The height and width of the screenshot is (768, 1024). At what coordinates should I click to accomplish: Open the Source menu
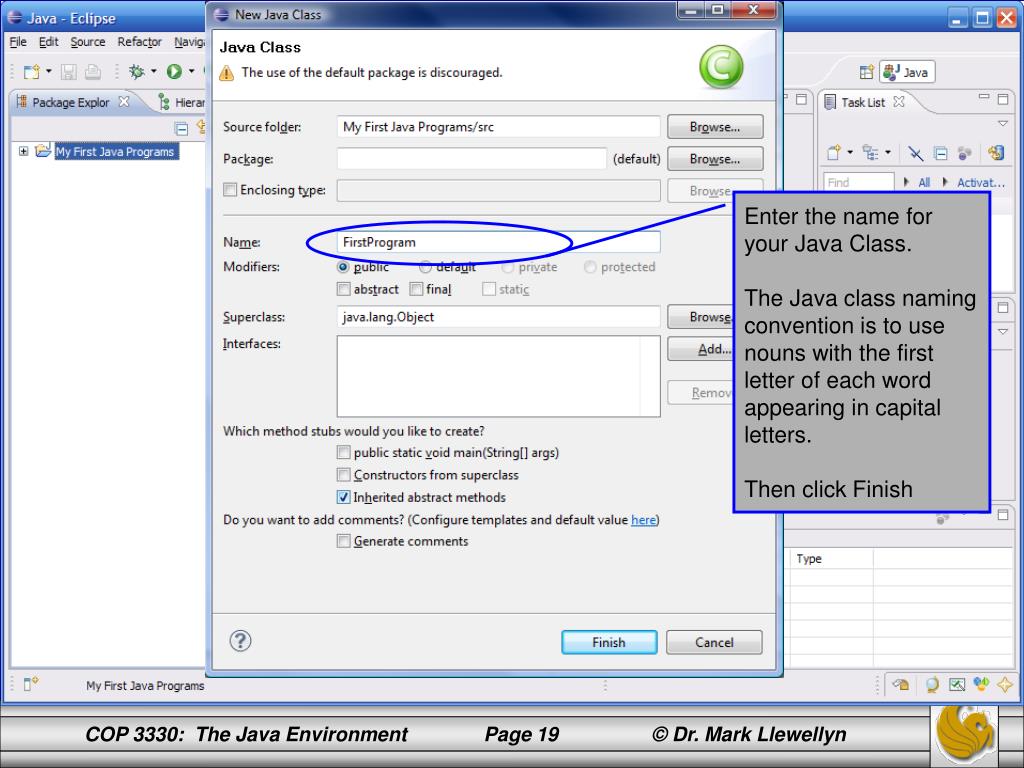[88, 42]
